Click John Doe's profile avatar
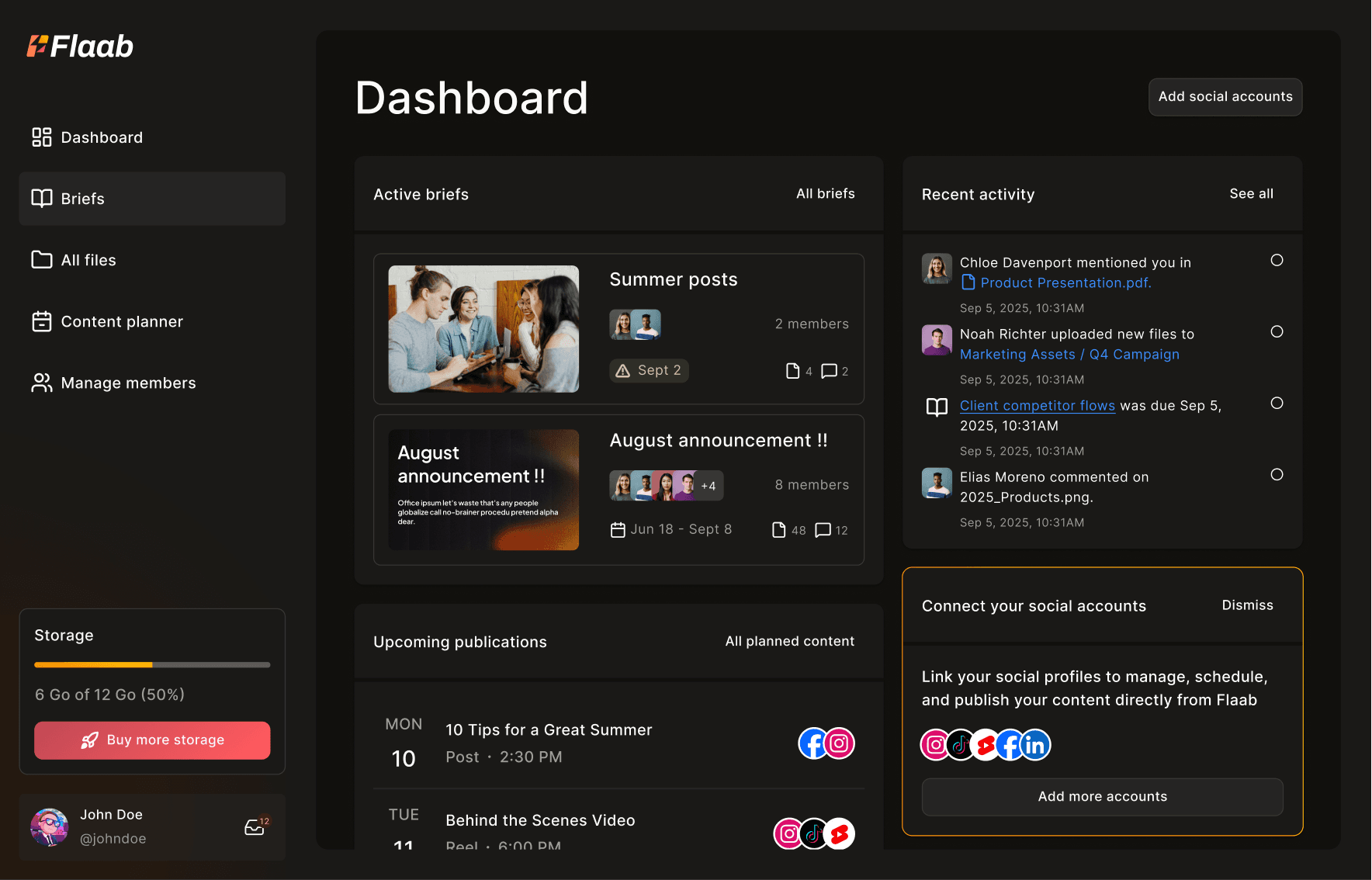 pyautogui.click(x=49, y=826)
